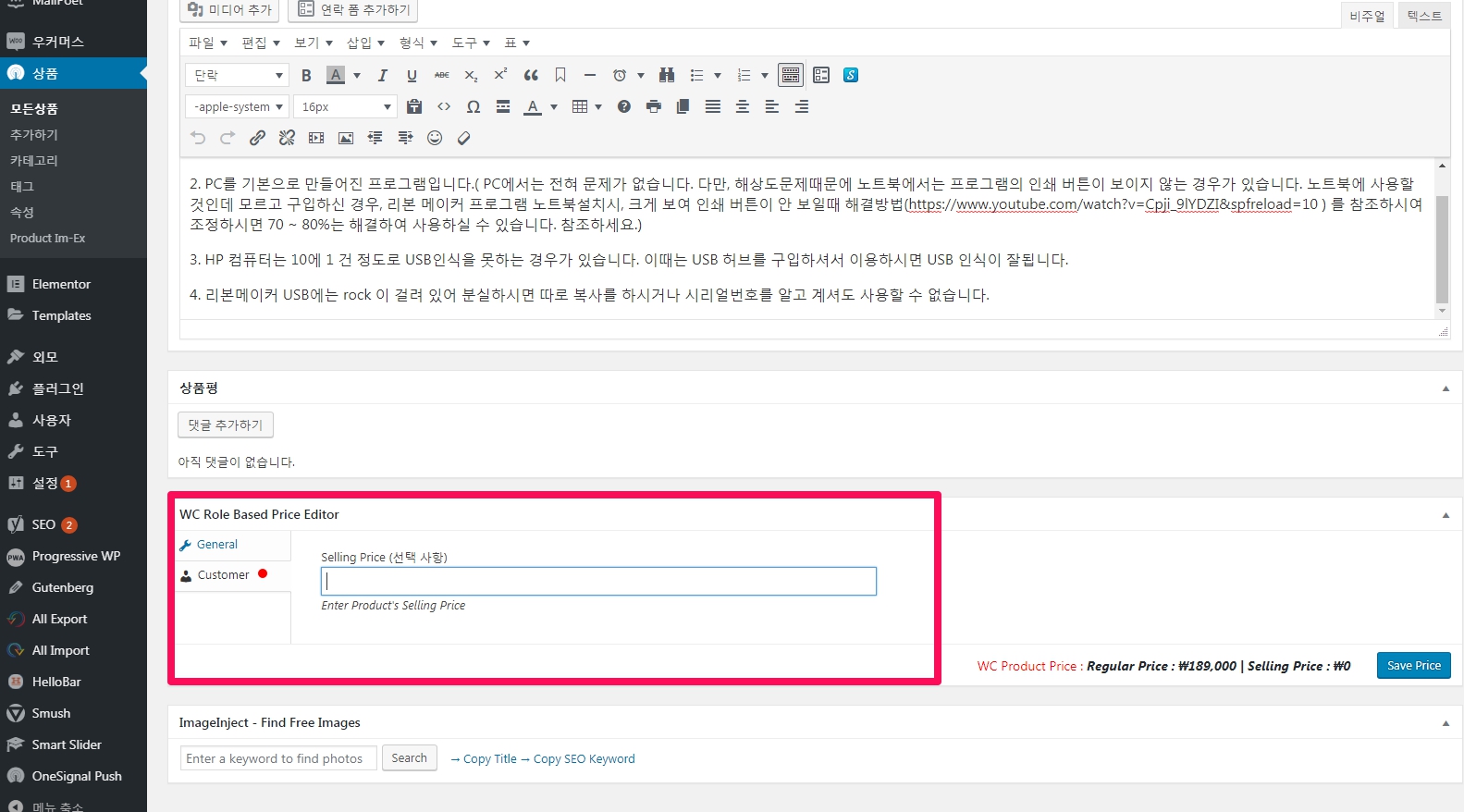Click the Save Price button
This screenshot has width=1464, height=812.
[x=1413, y=666]
